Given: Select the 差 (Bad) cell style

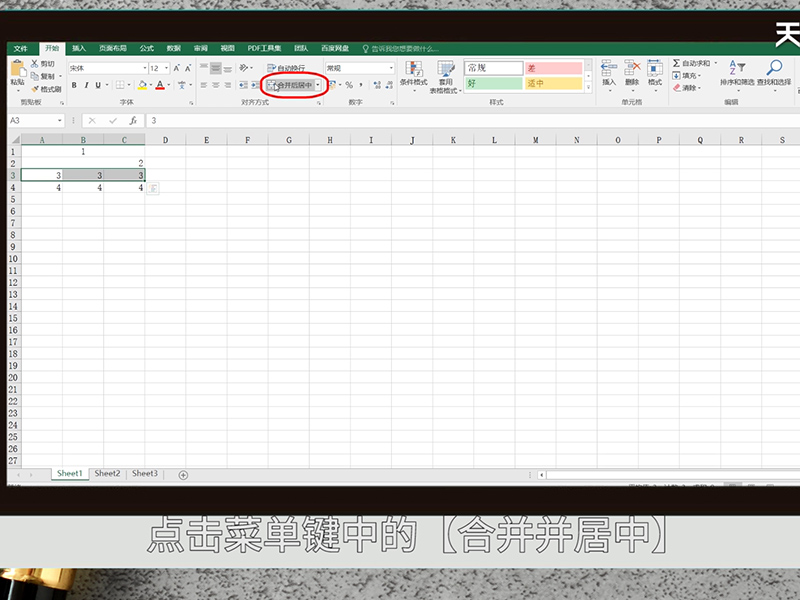Looking at the screenshot, I should tap(554, 68).
